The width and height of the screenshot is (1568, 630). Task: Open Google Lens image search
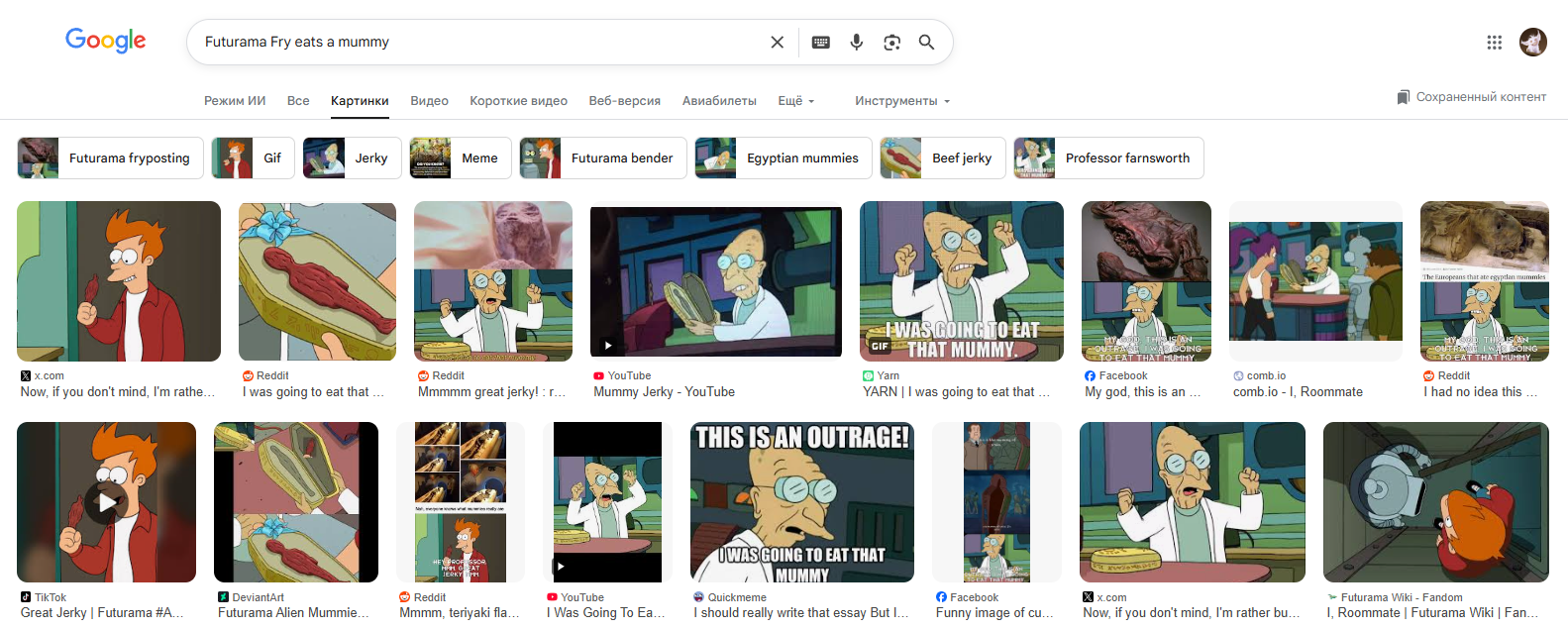891,43
